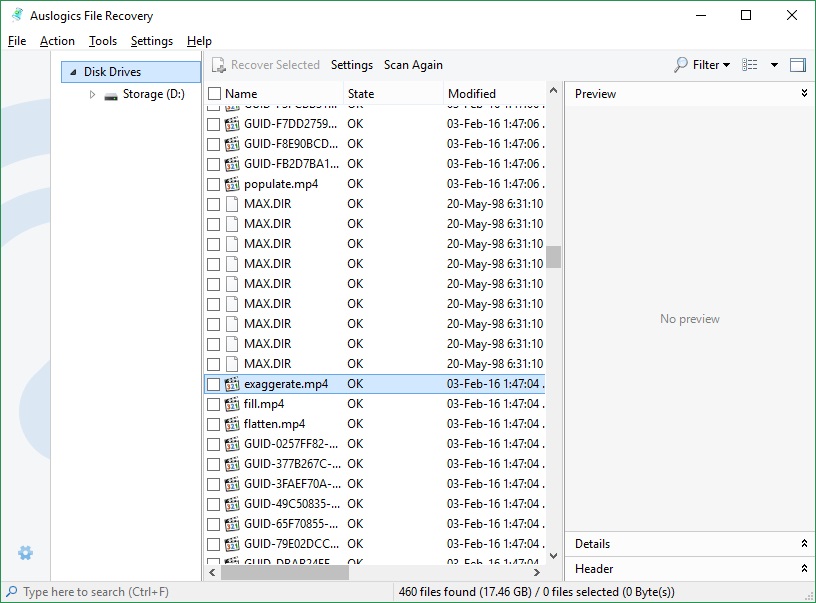Toggle the preview pane layout icon
The image size is (816, 603).
tap(797, 64)
